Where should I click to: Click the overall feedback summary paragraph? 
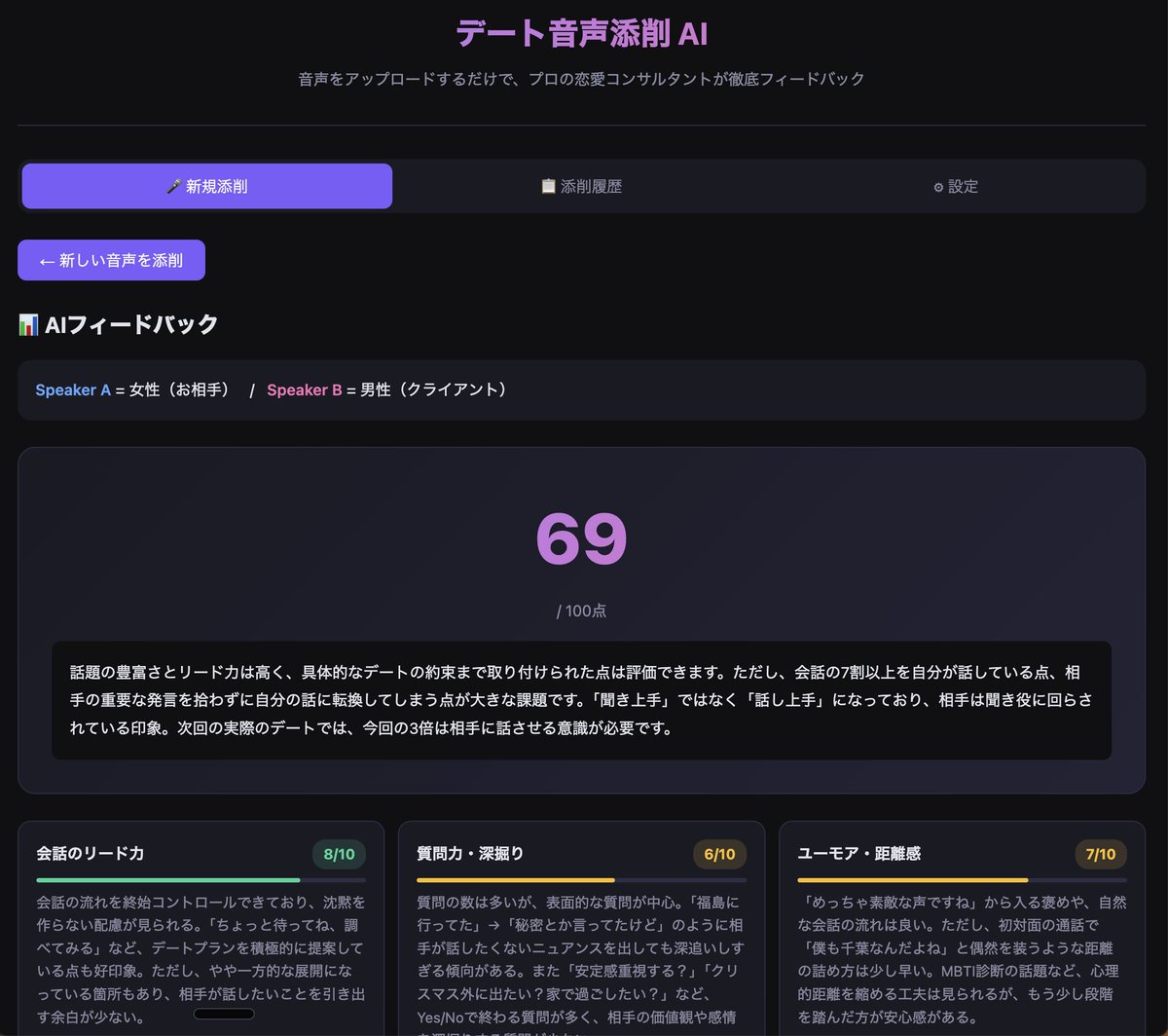coord(581,700)
